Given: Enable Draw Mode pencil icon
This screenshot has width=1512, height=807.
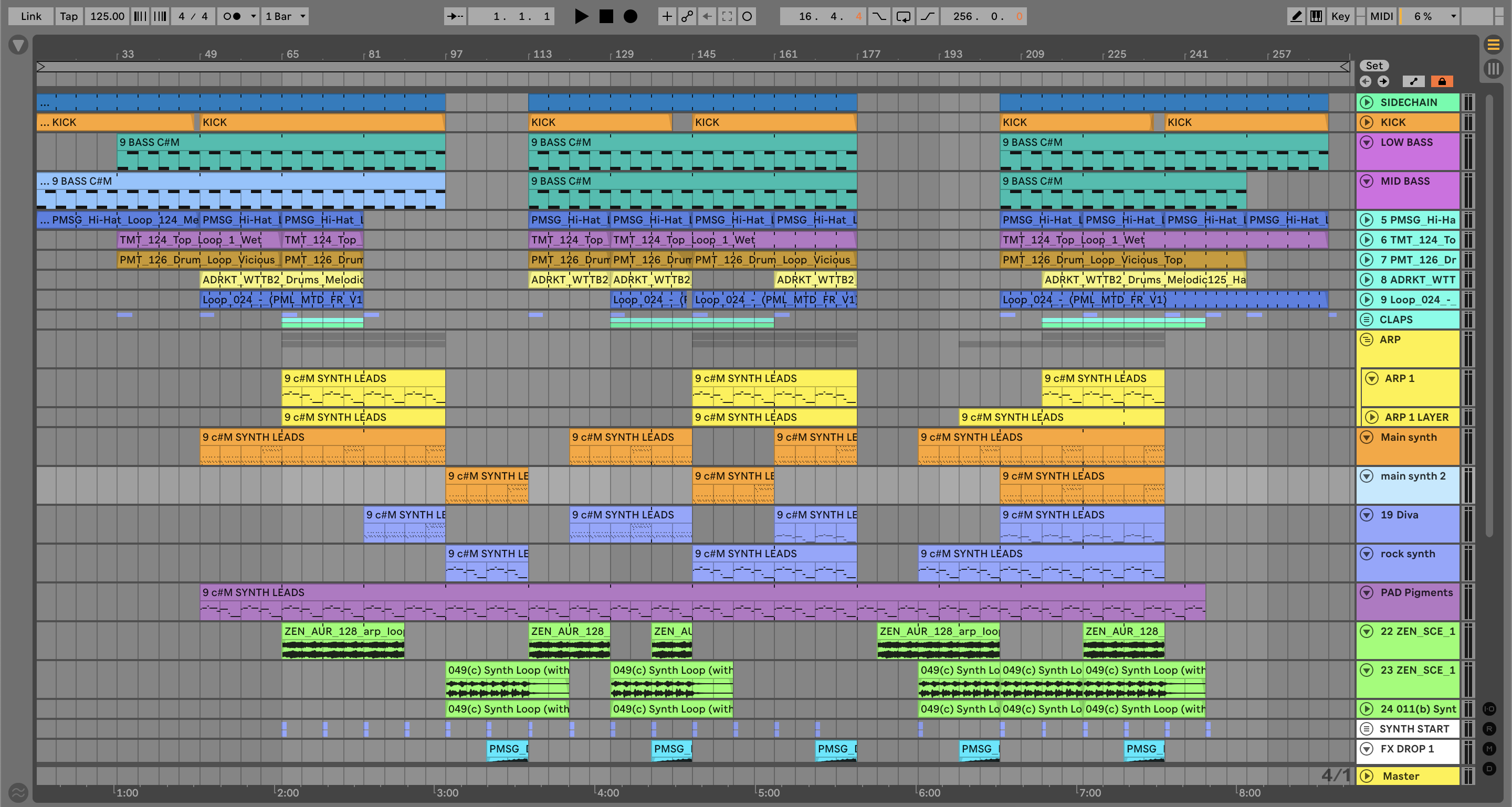Looking at the screenshot, I should 1296,16.
